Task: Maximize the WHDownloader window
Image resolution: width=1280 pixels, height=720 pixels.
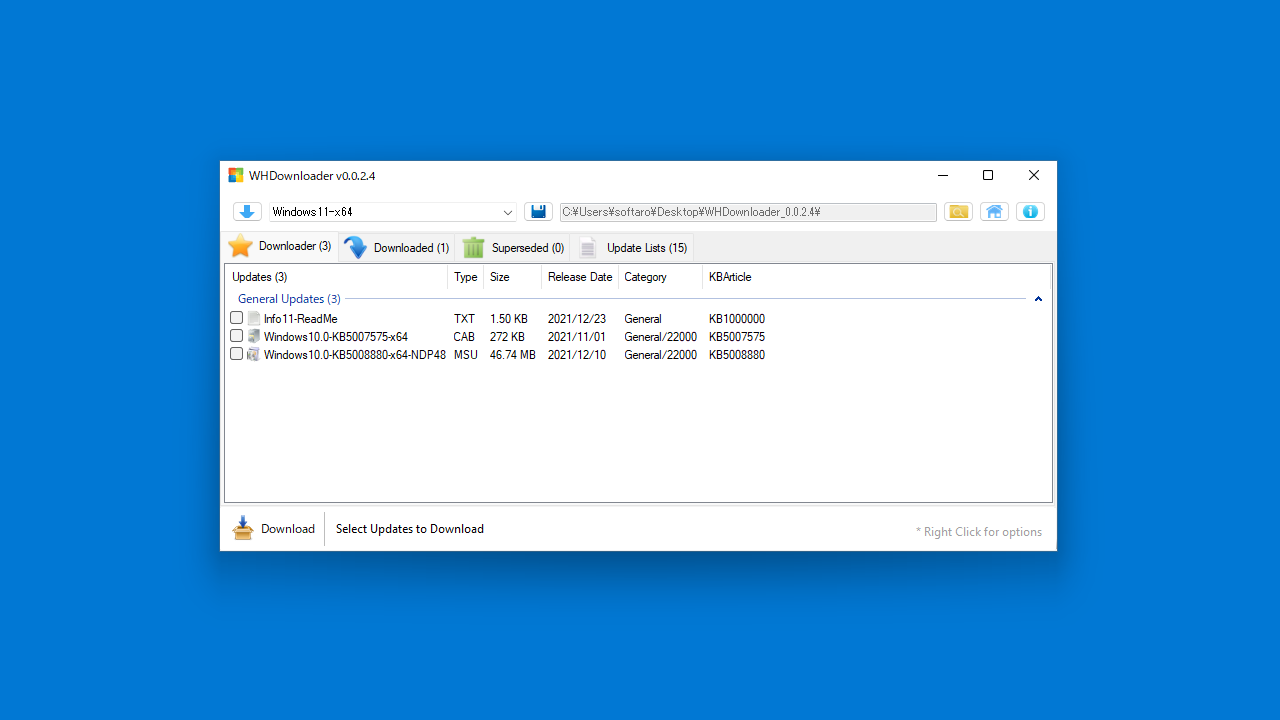Action: coord(988,175)
